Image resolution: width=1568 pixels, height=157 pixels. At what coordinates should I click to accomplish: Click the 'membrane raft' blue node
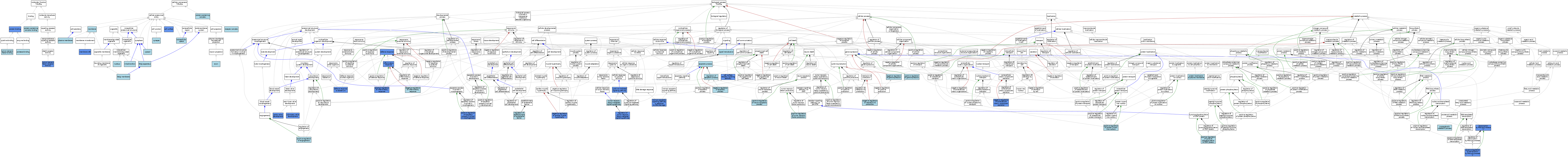pyautogui.click(x=85, y=52)
